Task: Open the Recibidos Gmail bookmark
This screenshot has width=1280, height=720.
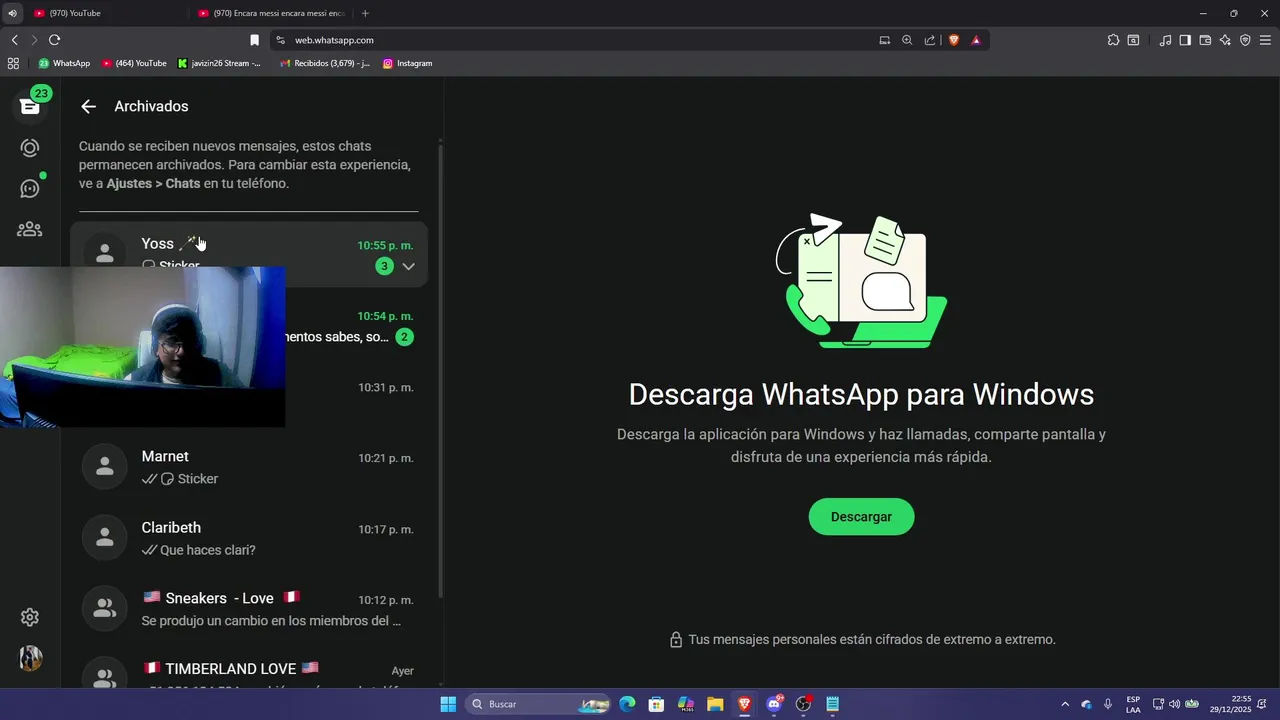Action: click(x=325, y=63)
